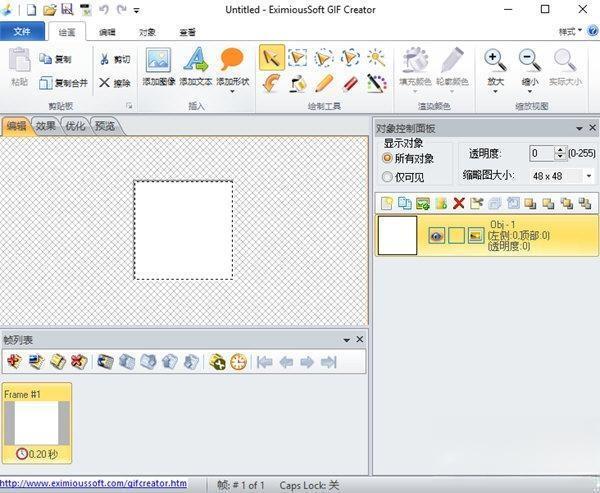600x493 pixels.
Task: Open the 添加形状 dropdown arrow
Action: tap(232, 91)
